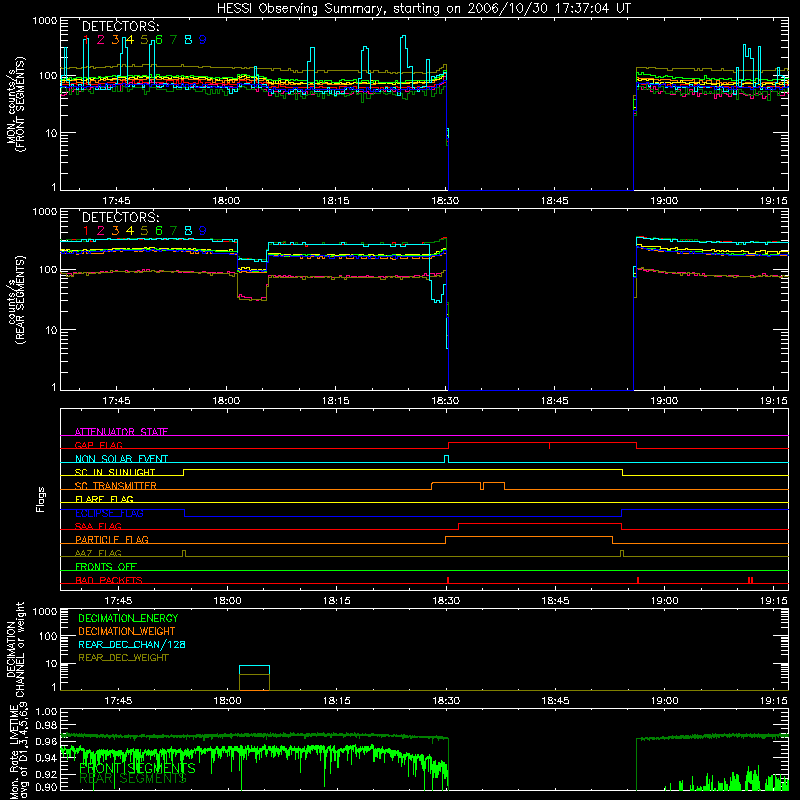
Task: Click red detector 1 in rear segments legend
Action: [86, 231]
